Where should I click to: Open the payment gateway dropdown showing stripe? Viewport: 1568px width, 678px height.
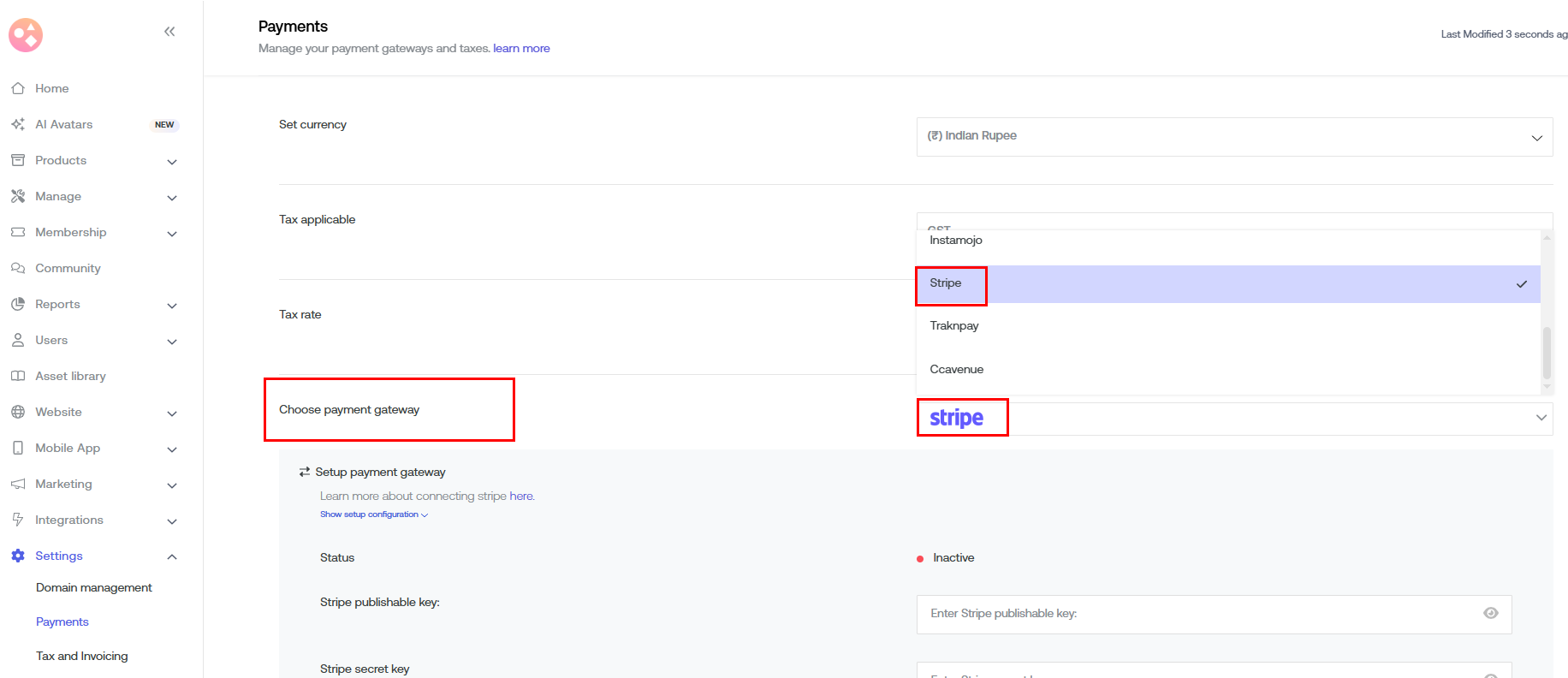click(1233, 419)
